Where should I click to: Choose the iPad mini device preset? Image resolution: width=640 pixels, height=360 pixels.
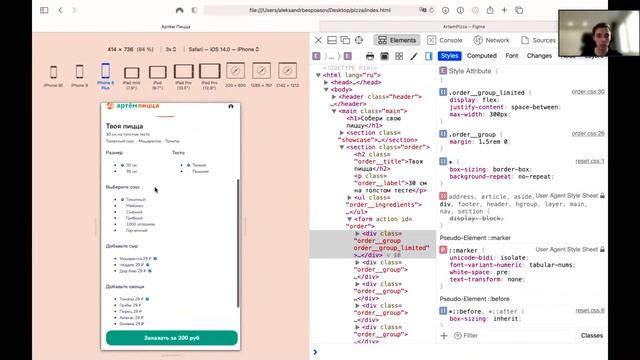(131, 77)
